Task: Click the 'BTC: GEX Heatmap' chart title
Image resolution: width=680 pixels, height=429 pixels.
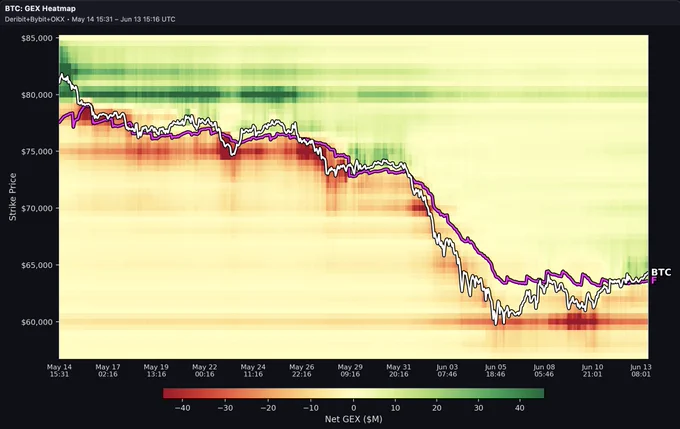Action: coord(40,8)
